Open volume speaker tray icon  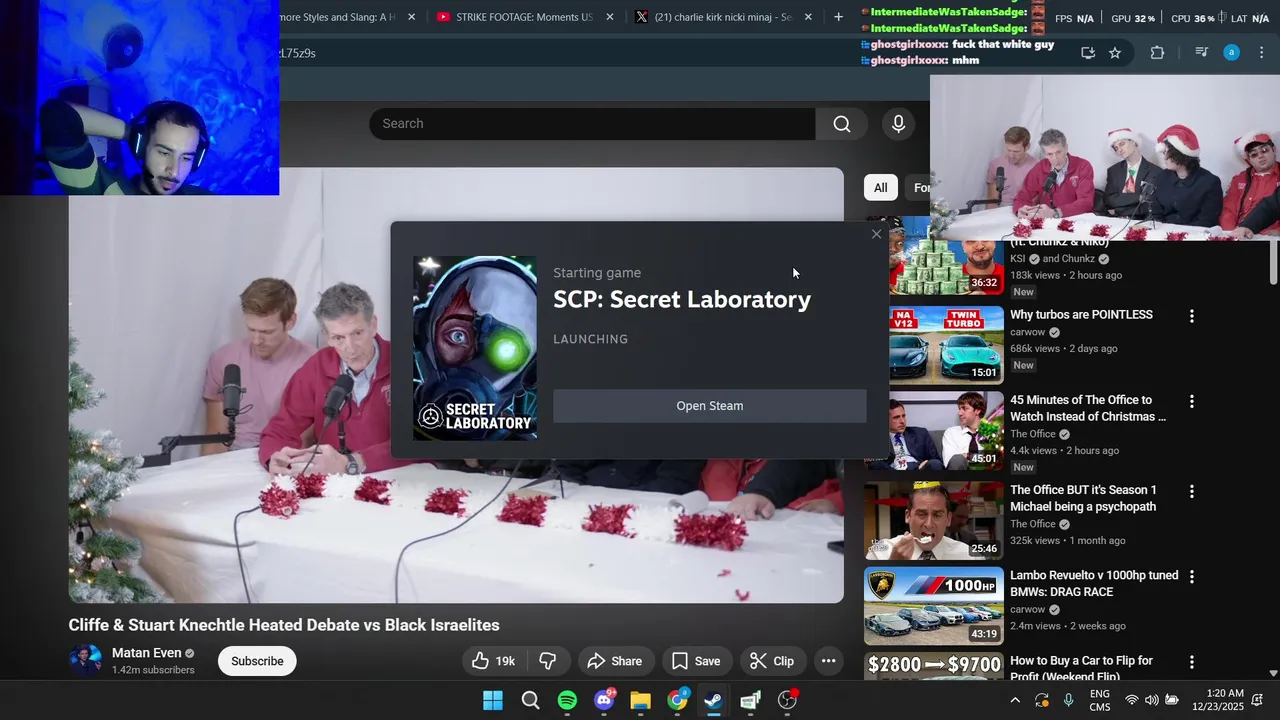click(1151, 700)
